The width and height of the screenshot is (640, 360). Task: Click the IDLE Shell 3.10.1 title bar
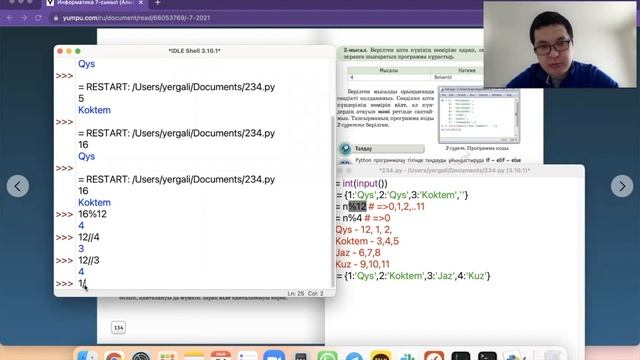[x=195, y=51]
